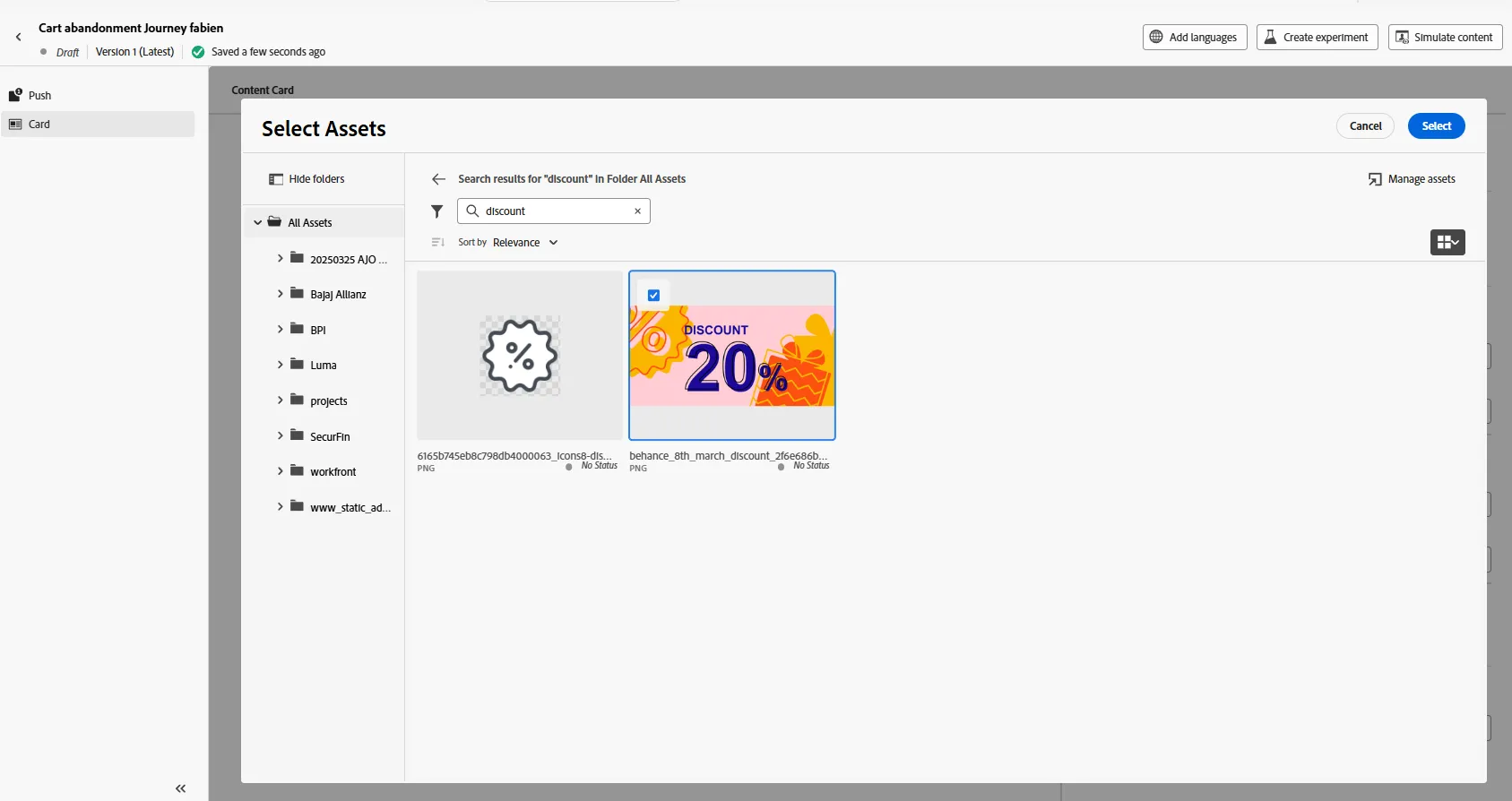
Task: Expand the Bajaj Allianz folder
Action: coord(280,294)
